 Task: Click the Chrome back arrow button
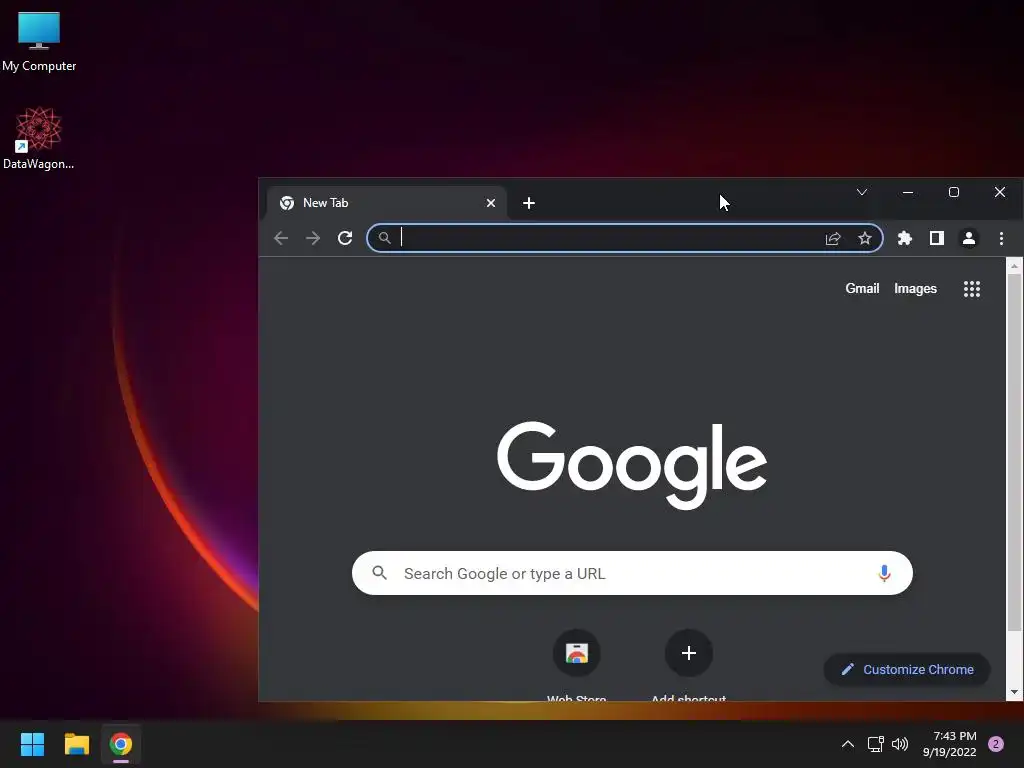coord(281,238)
